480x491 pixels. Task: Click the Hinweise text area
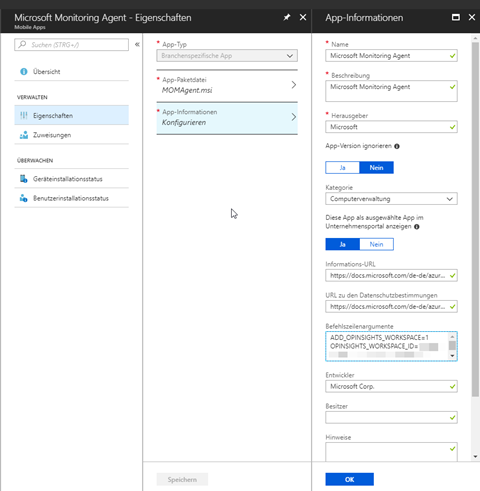391,452
